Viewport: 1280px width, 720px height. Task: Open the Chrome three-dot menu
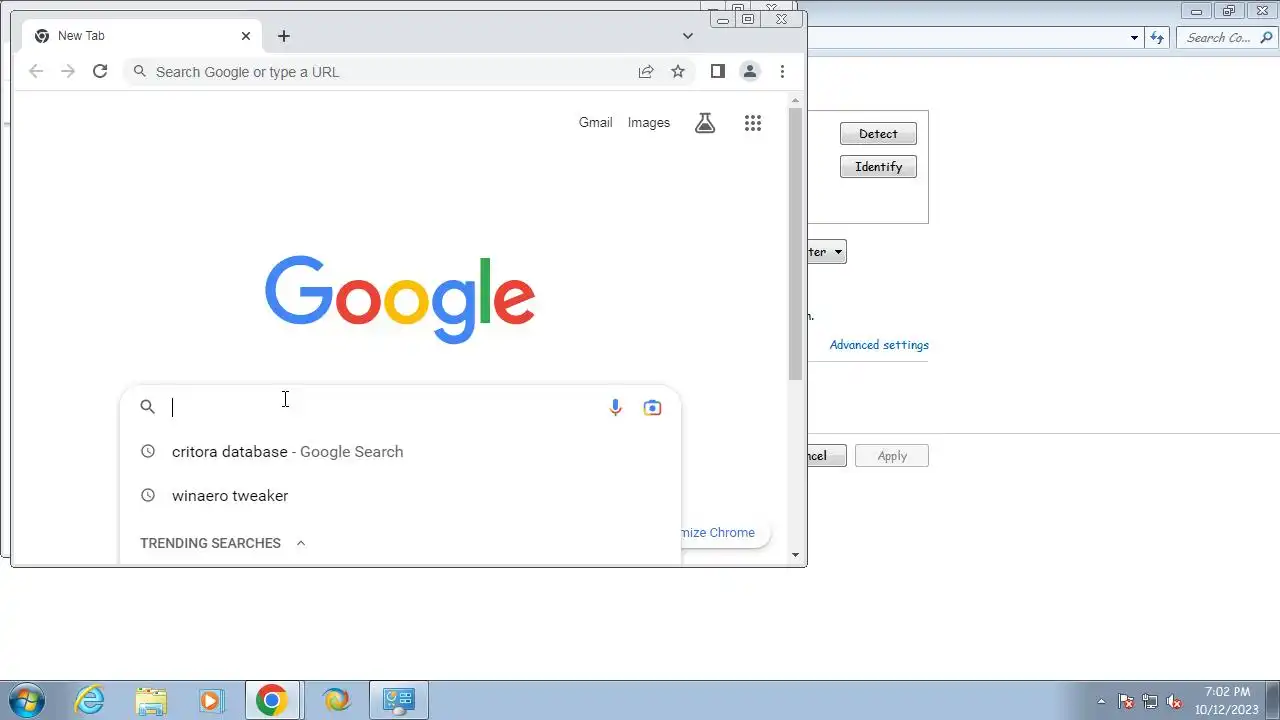point(782,71)
